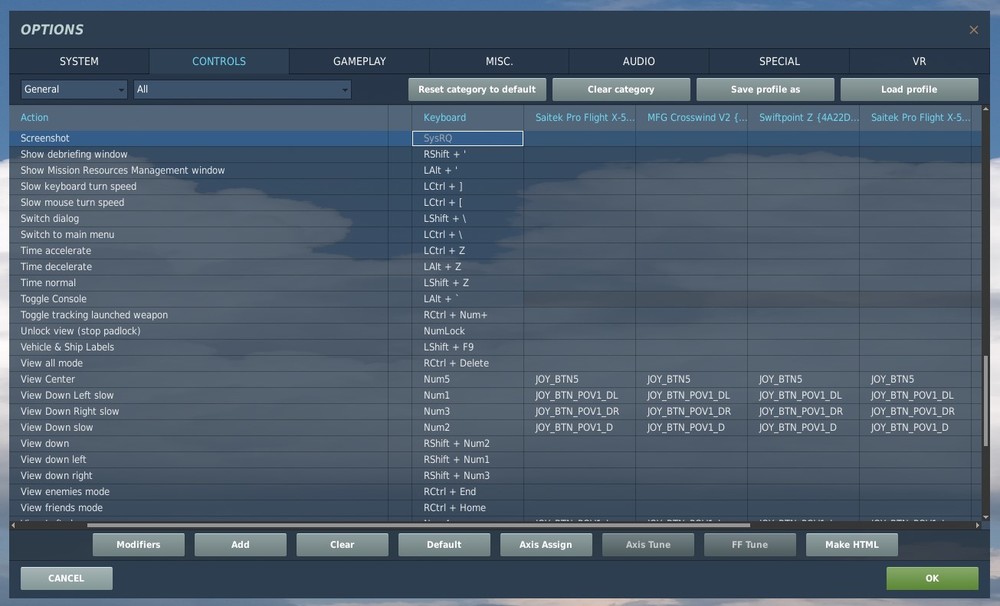
Task: Select Switch to main menu row
Action: click(x=496, y=235)
